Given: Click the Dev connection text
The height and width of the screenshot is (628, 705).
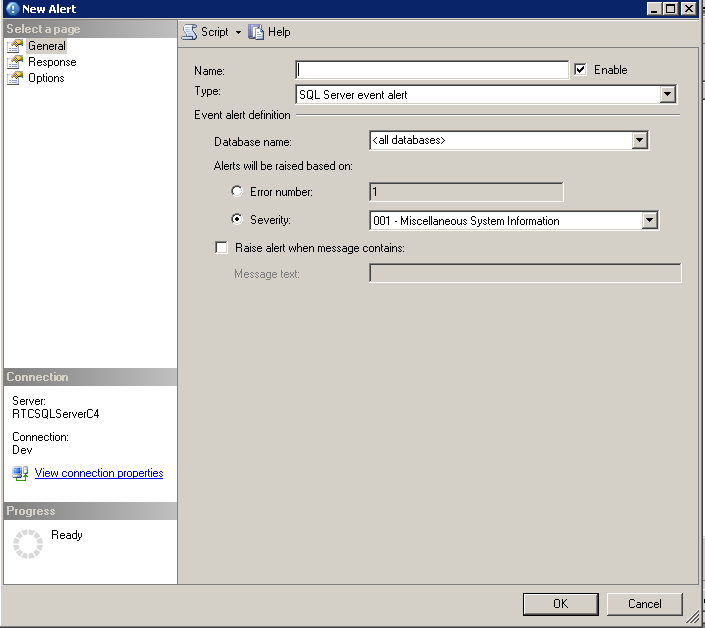Looking at the screenshot, I should pos(22,450).
